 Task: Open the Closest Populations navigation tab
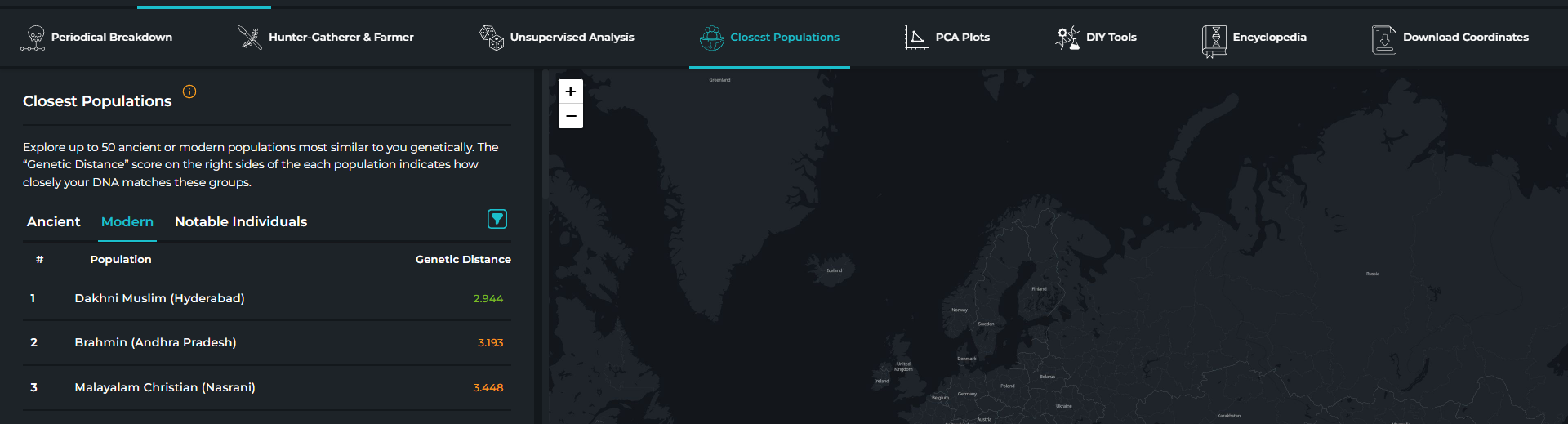[x=769, y=38]
